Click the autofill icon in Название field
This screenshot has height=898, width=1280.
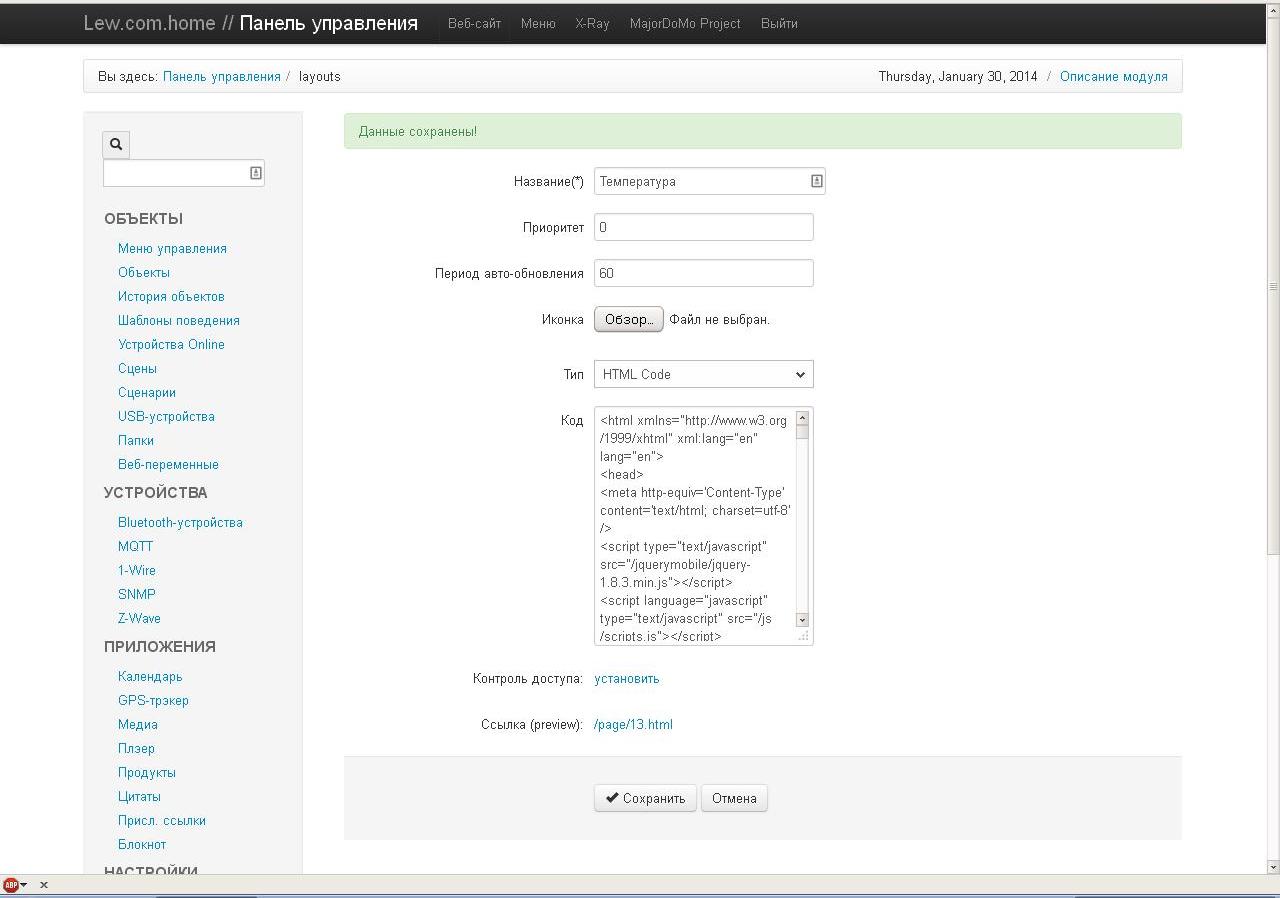[816, 181]
